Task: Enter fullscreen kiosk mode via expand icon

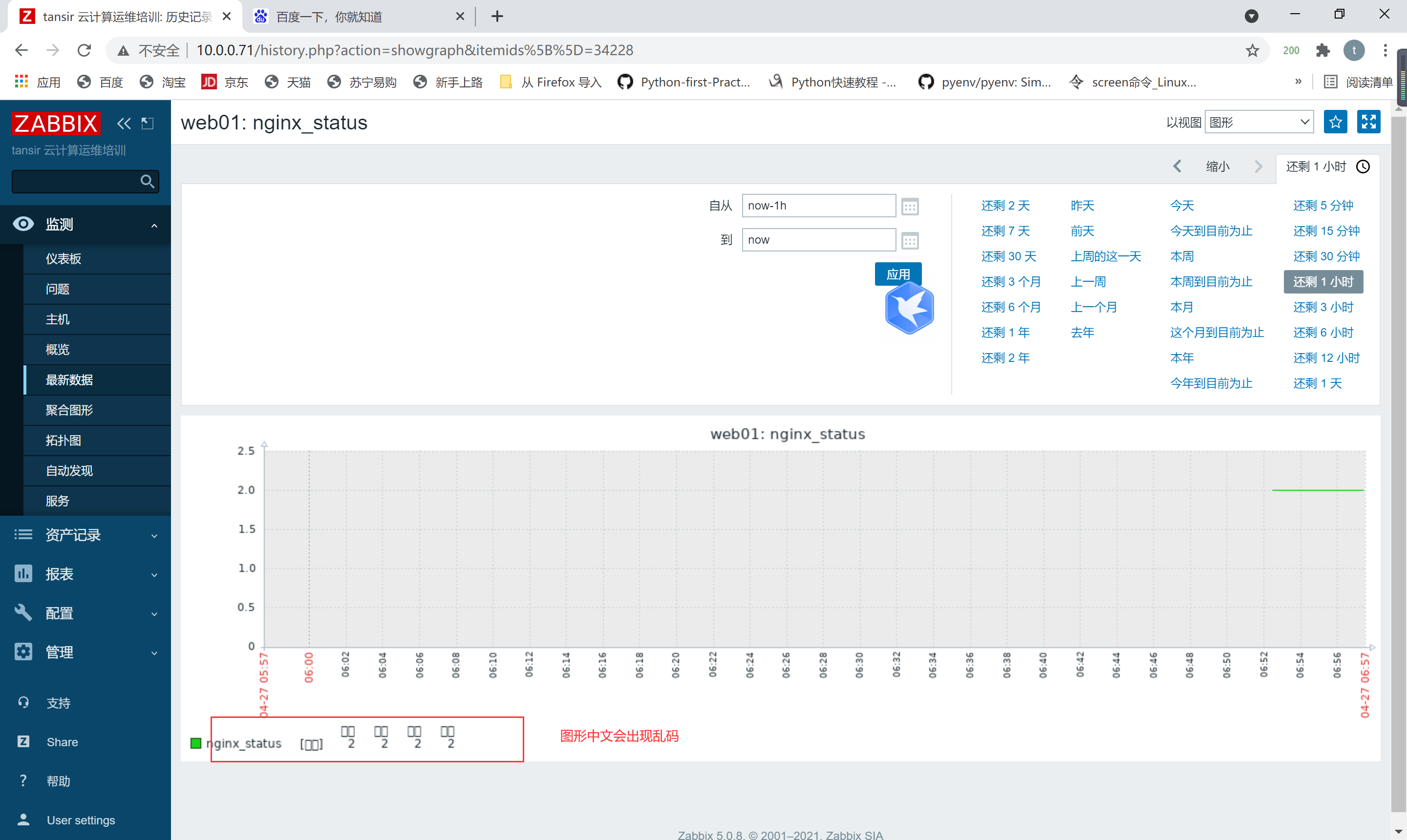Action: click(x=1368, y=122)
